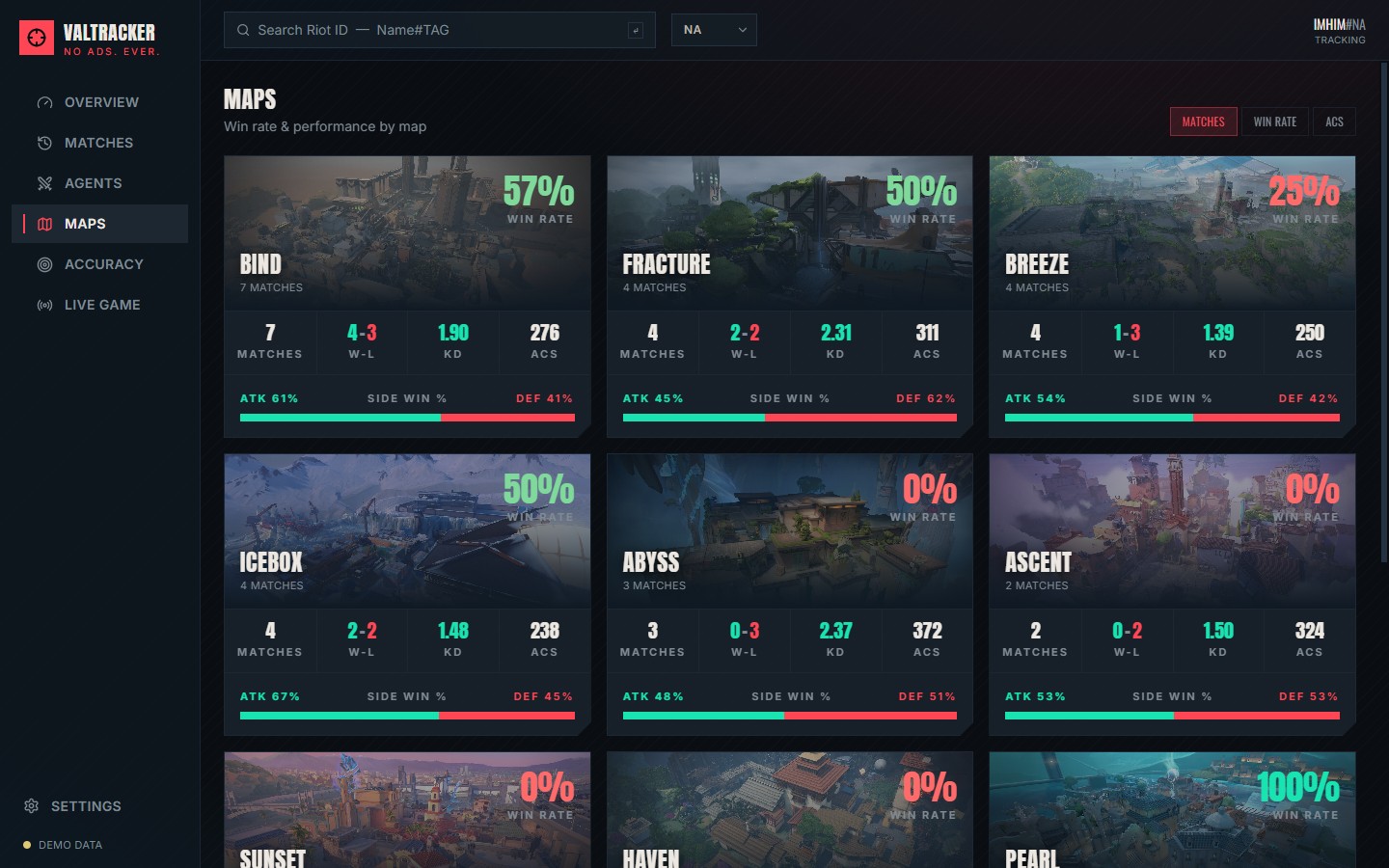
Task: Click the Demo Data yellow status dot
Action: click(27, 845)
